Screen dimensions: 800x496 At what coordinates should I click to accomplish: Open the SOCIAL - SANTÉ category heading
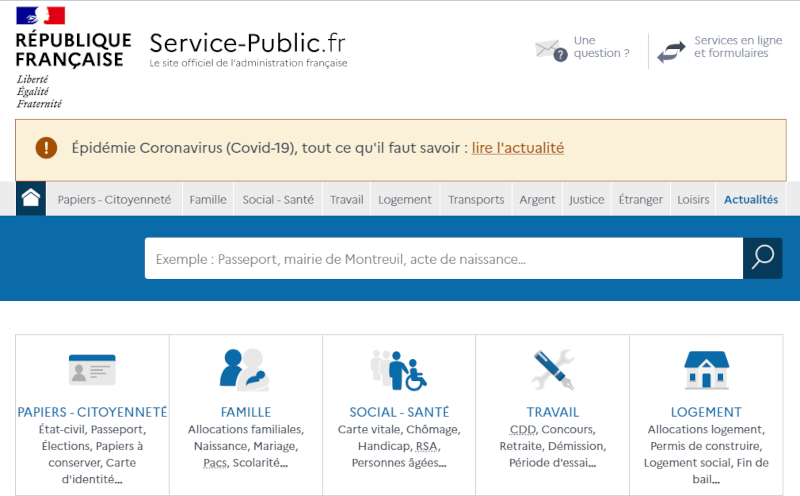[x=399, y=412]
